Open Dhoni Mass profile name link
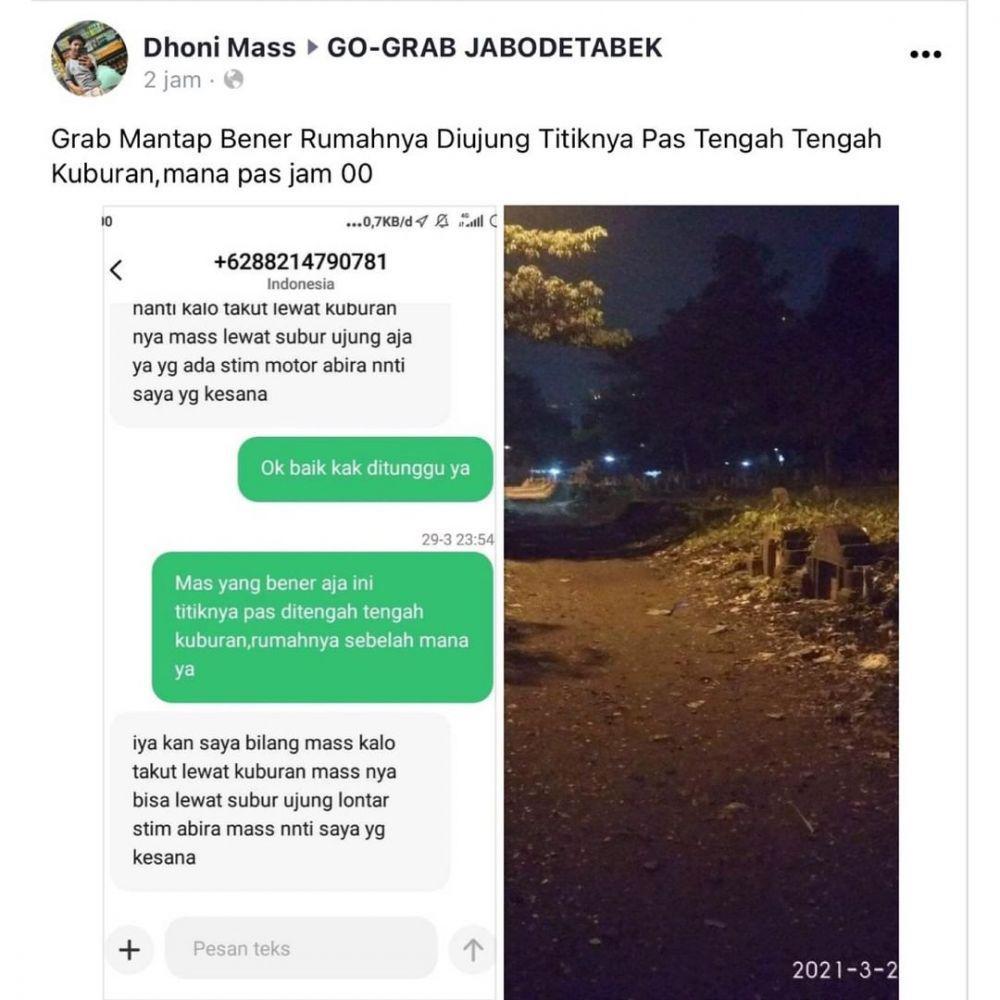The image size is (1000, 1000). 219,48
